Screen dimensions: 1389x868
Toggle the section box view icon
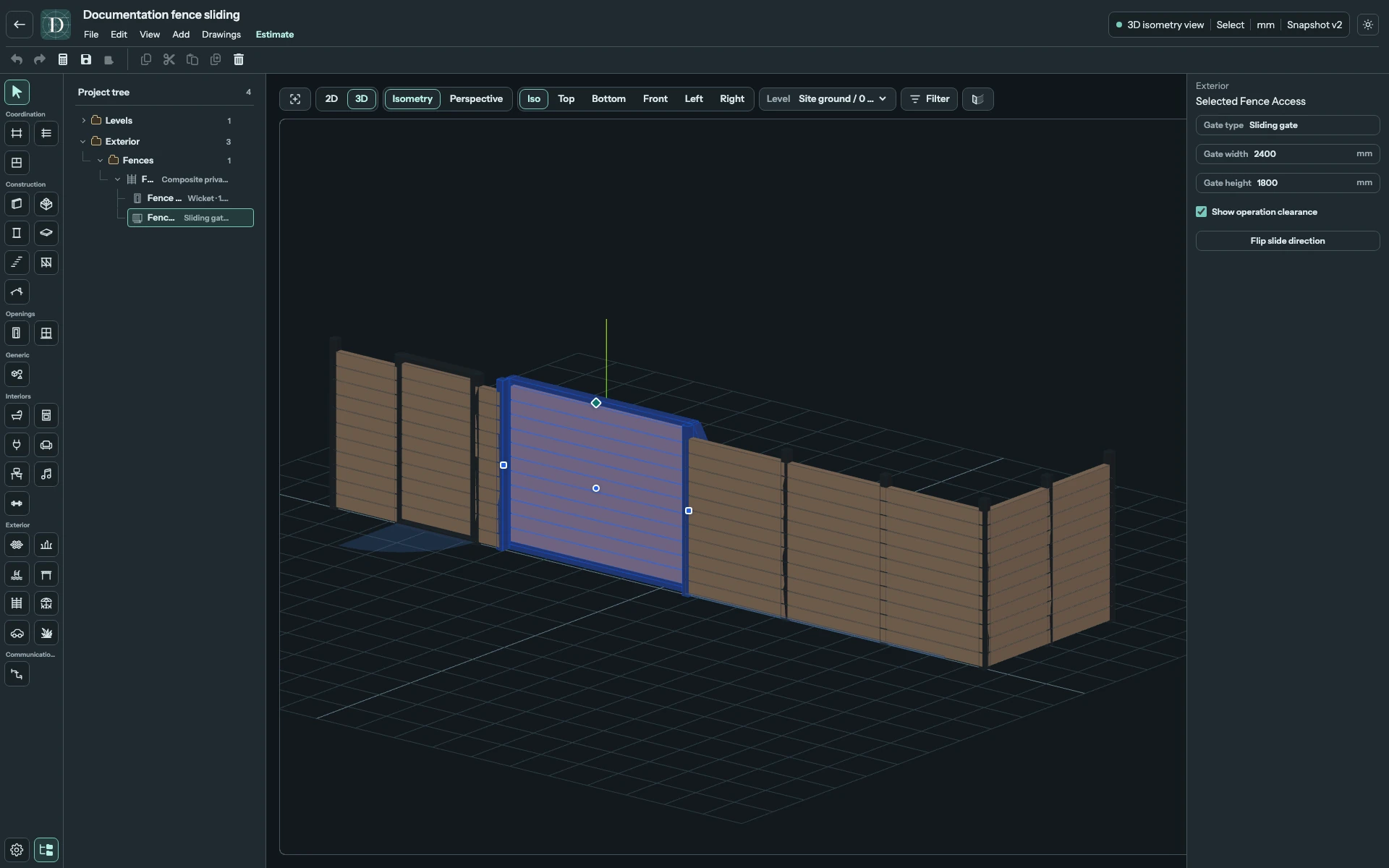[978, 99]
